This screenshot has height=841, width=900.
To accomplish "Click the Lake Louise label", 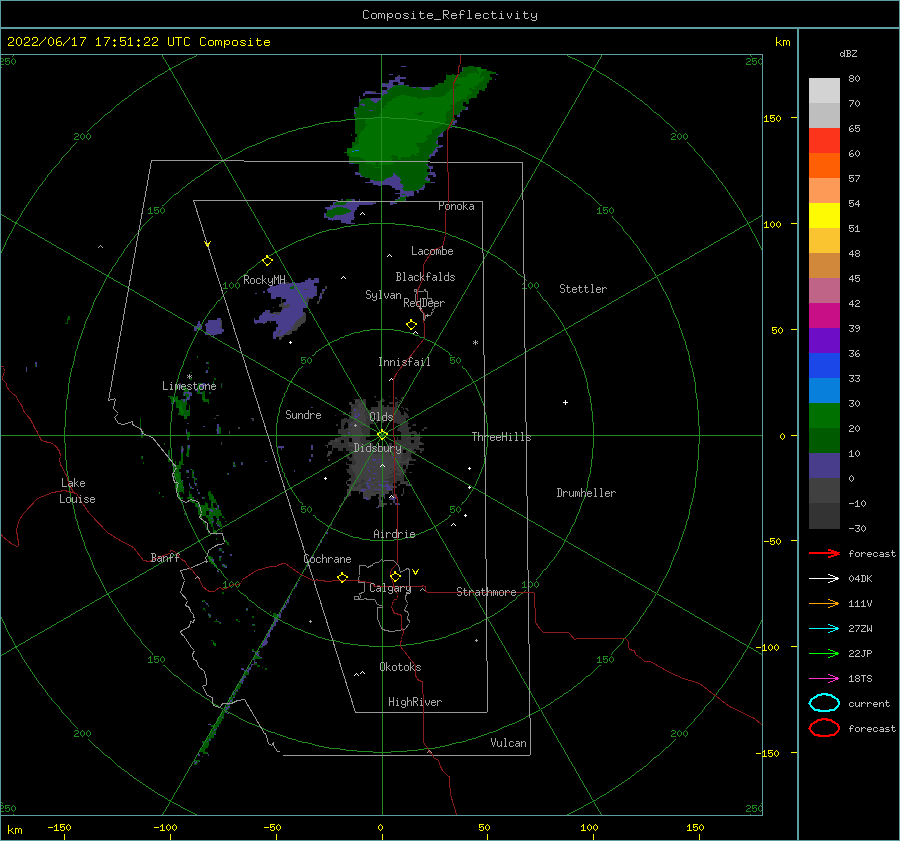I will (x=77, y=491).
